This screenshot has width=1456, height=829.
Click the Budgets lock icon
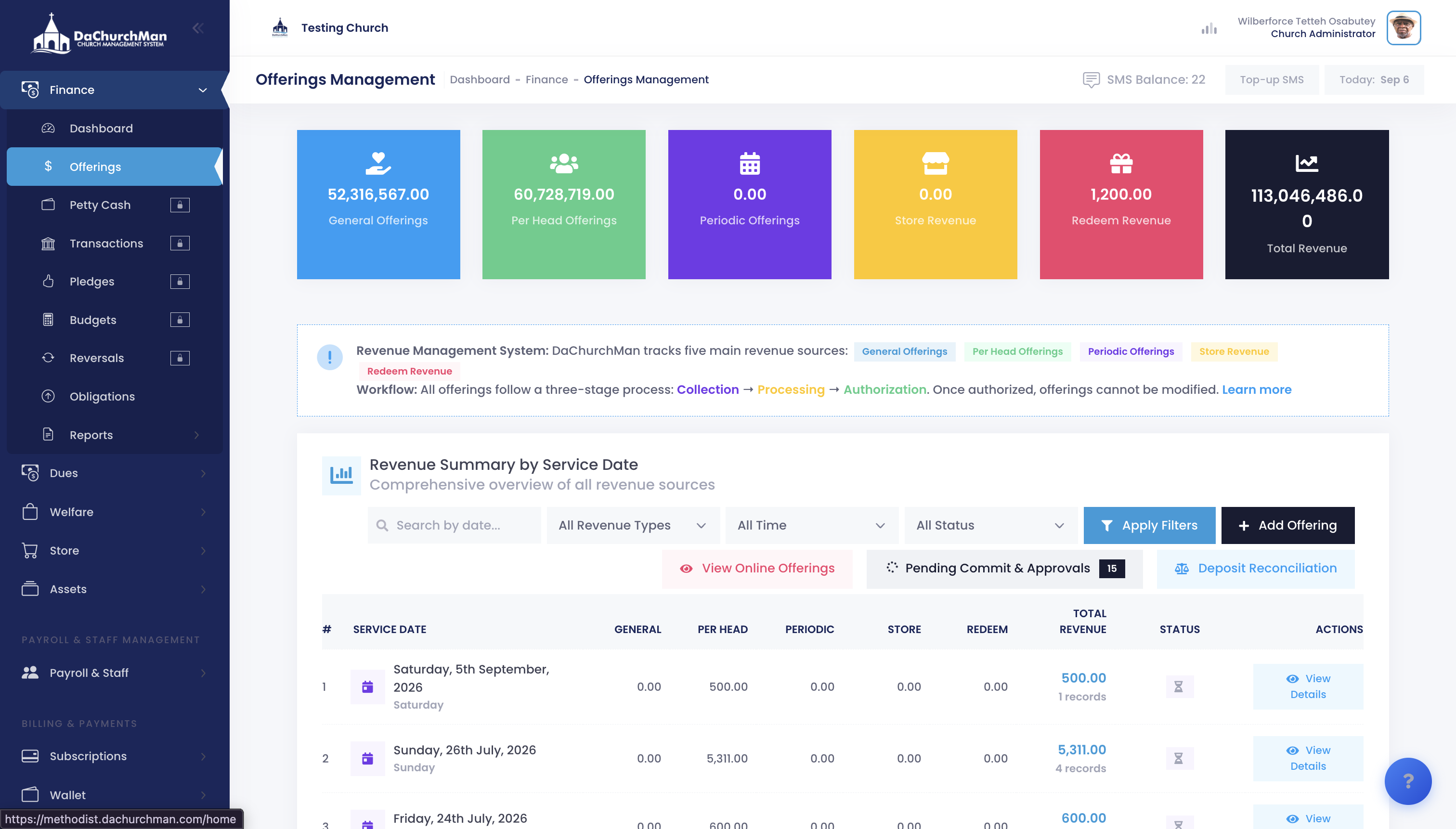tap(180, 319)
